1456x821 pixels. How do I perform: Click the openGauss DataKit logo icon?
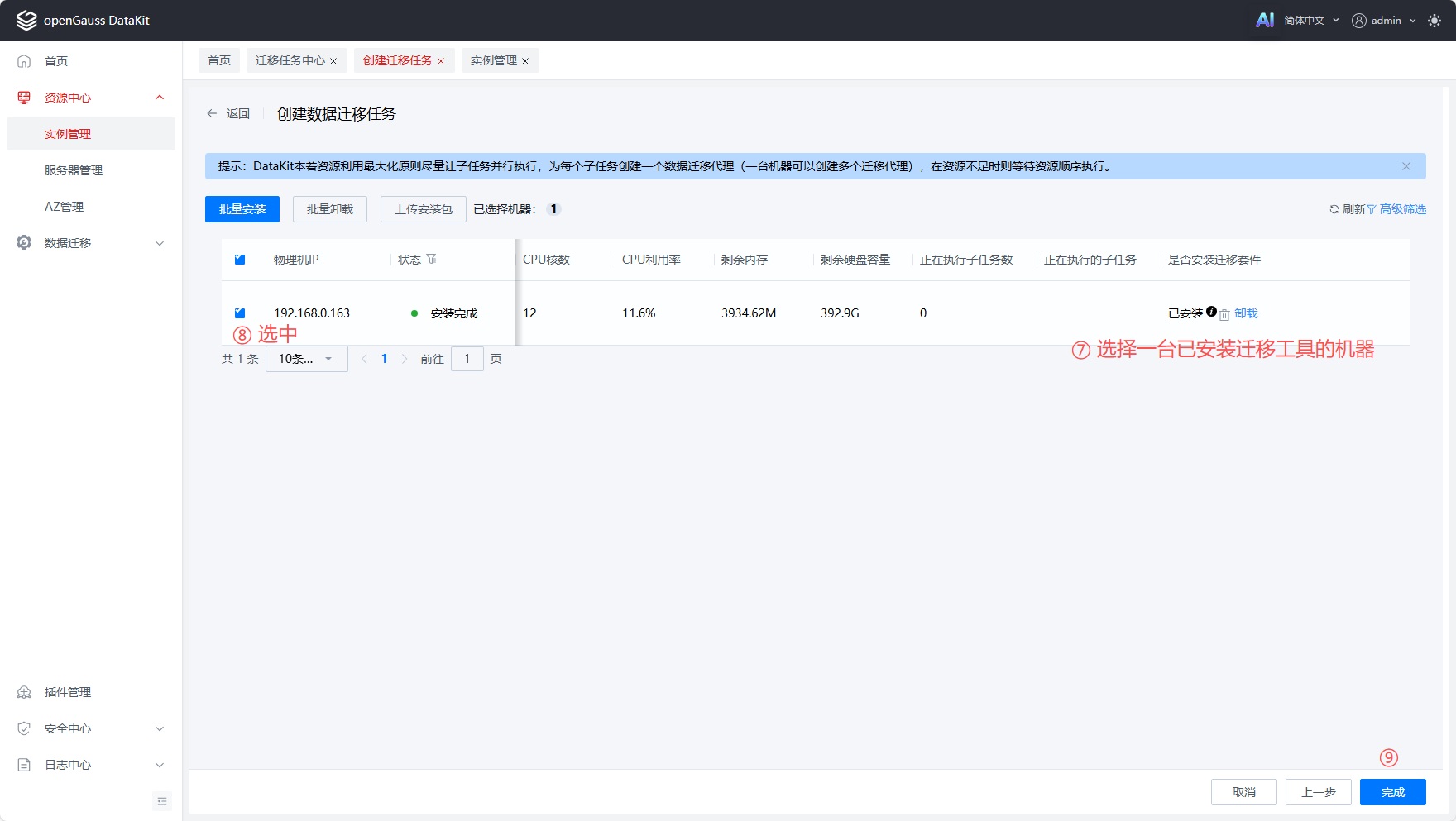(26, 20)
